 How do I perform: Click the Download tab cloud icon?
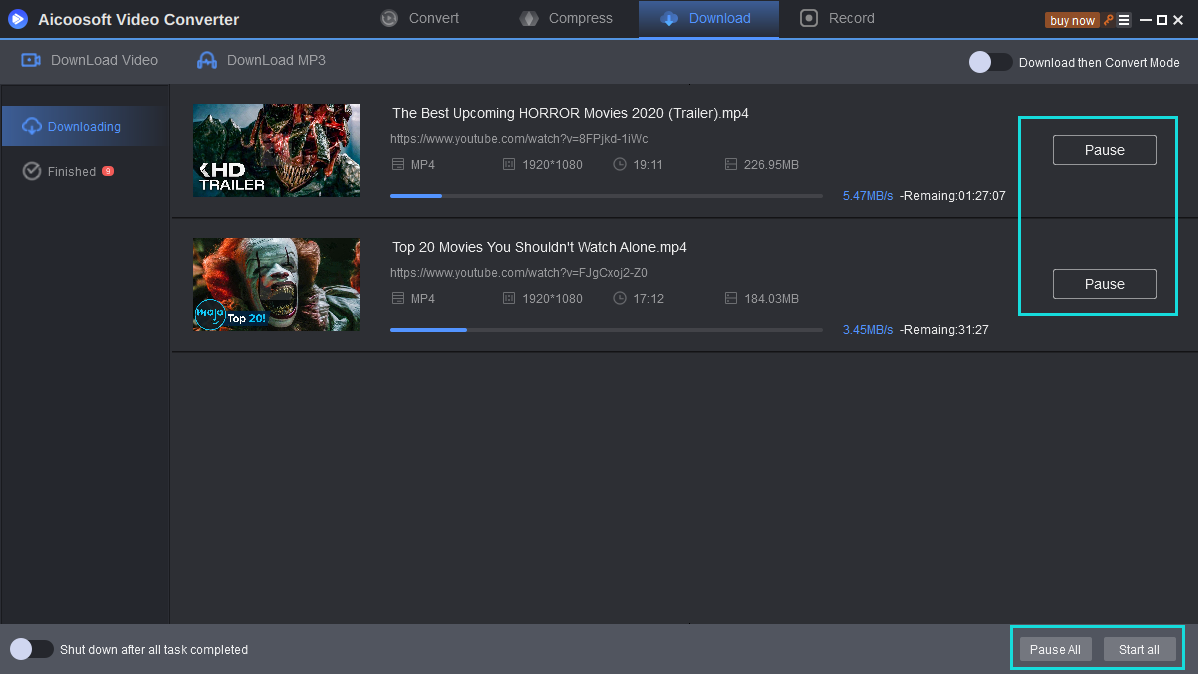tap(669, 18)
